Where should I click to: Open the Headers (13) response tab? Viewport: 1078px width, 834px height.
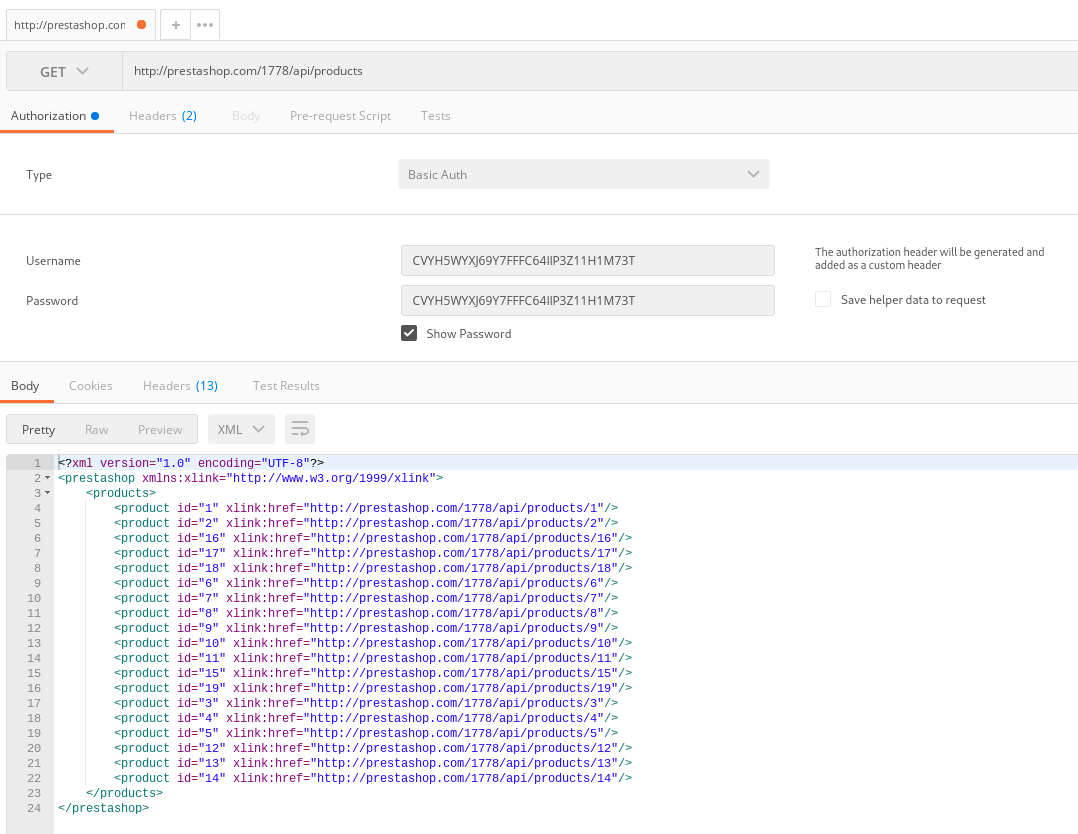pos(180,385)
